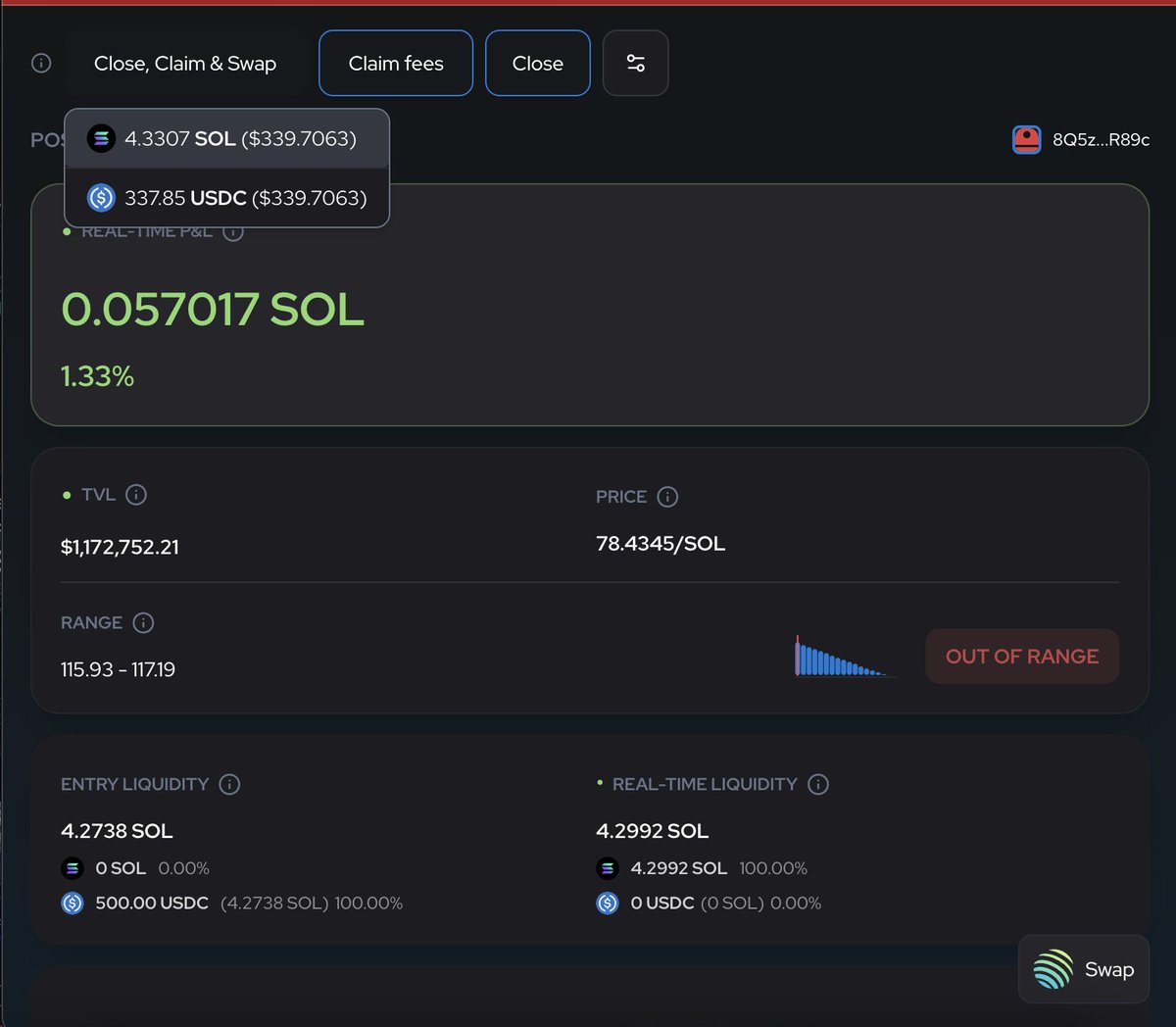Click the SOL token icon in dropdown
This screenshot has width=1176, height=1027.
pyautogui.click(x=101, y=138)
